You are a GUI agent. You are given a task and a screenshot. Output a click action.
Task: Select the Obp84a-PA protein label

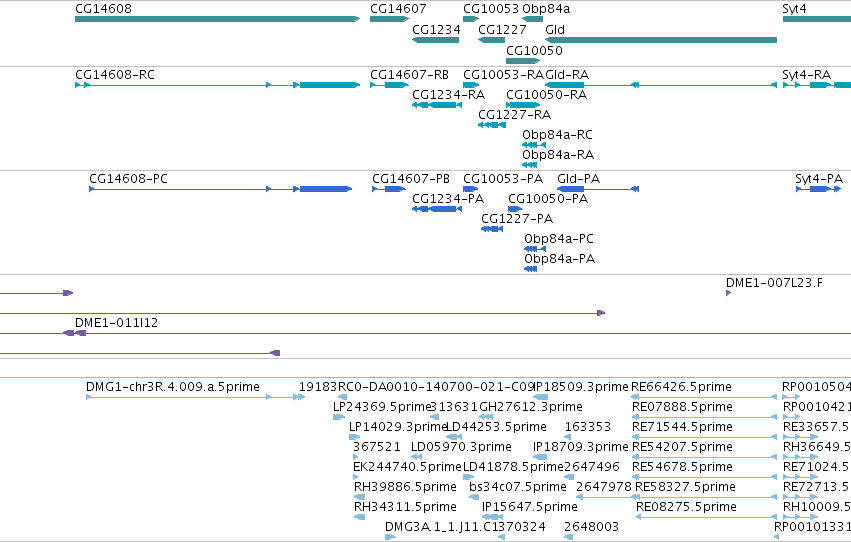(560, 259)
